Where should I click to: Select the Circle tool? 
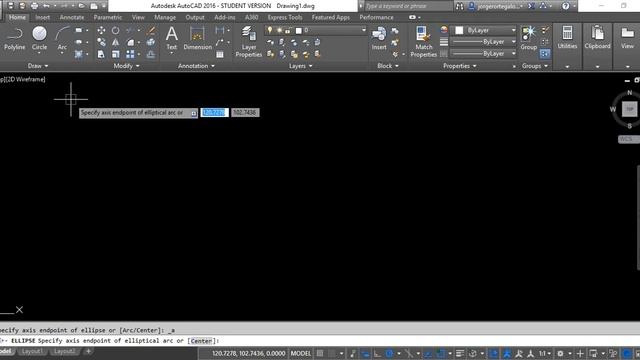tap(39, 38)
